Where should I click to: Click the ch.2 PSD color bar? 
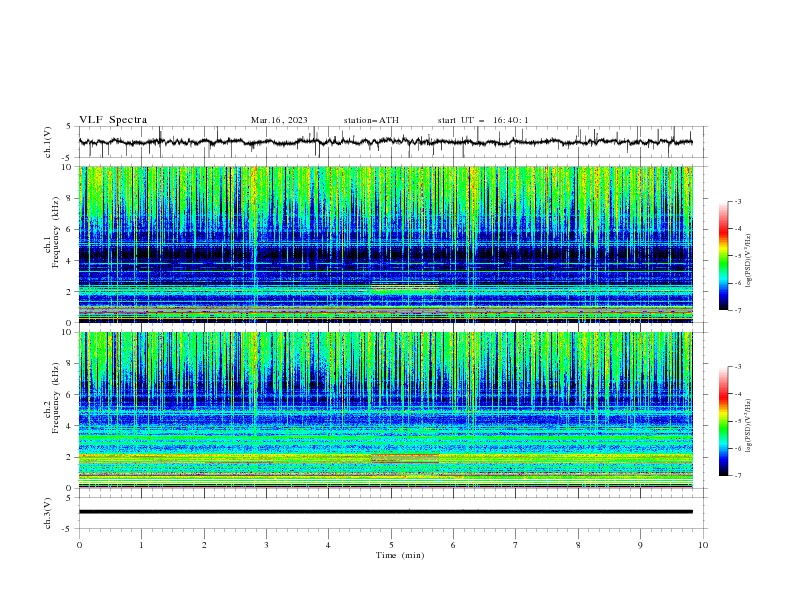[x=723, y=421]
